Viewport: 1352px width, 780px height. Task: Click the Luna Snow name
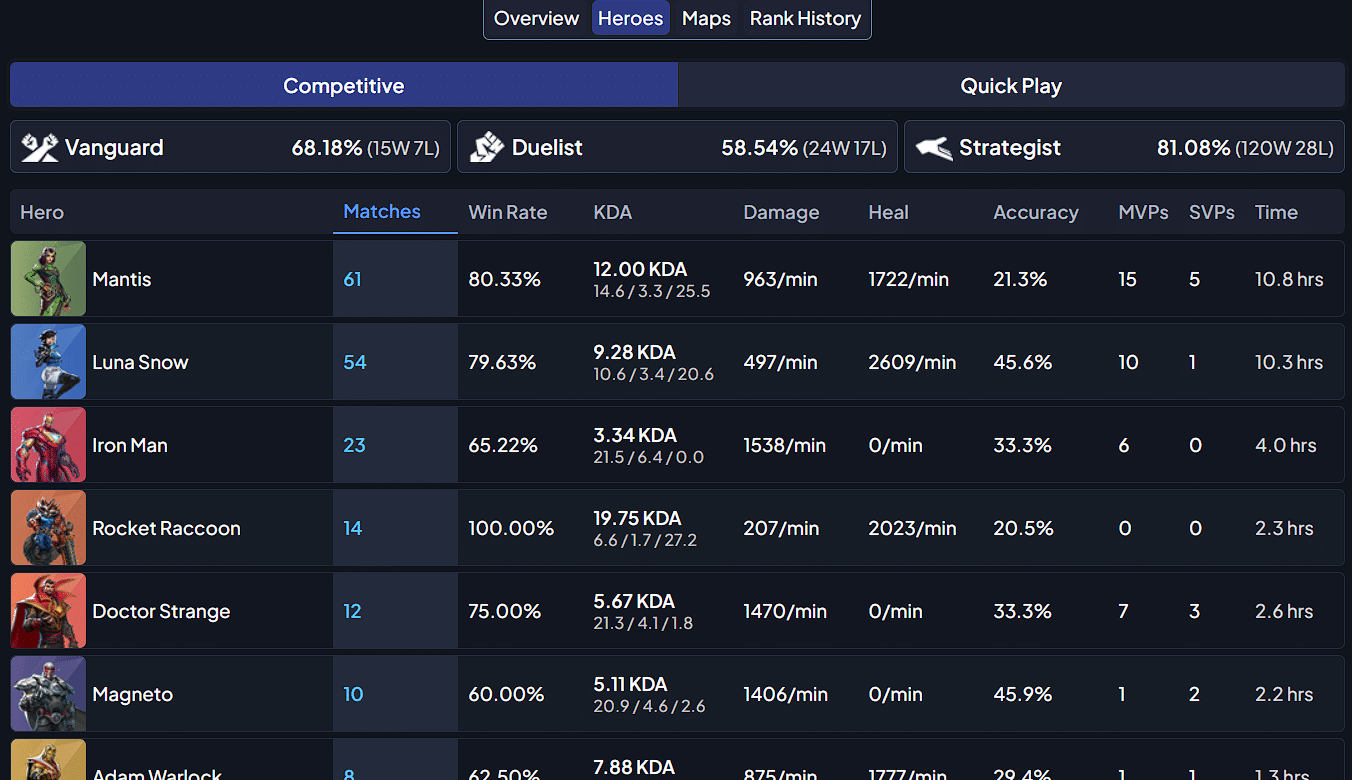[140, 362]
